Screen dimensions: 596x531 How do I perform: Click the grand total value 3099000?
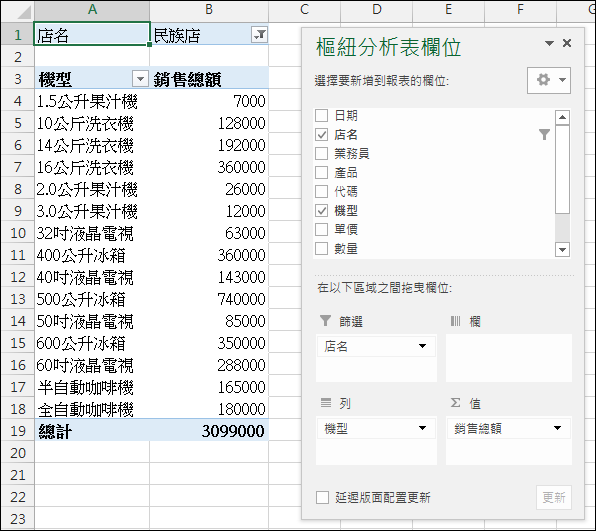pyautogui.click(x=209, y=431)
